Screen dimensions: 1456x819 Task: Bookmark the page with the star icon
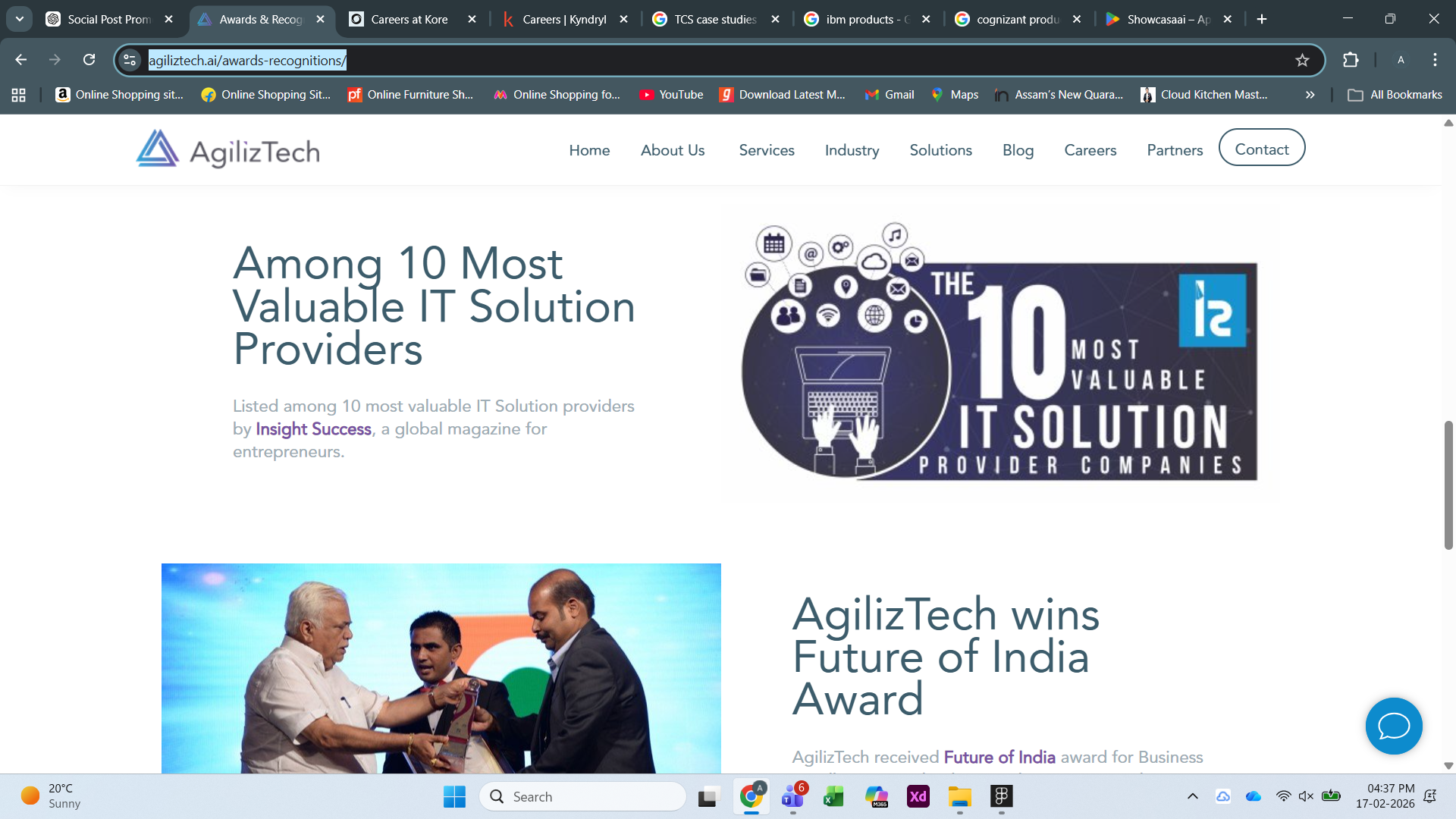(1303, 59)
